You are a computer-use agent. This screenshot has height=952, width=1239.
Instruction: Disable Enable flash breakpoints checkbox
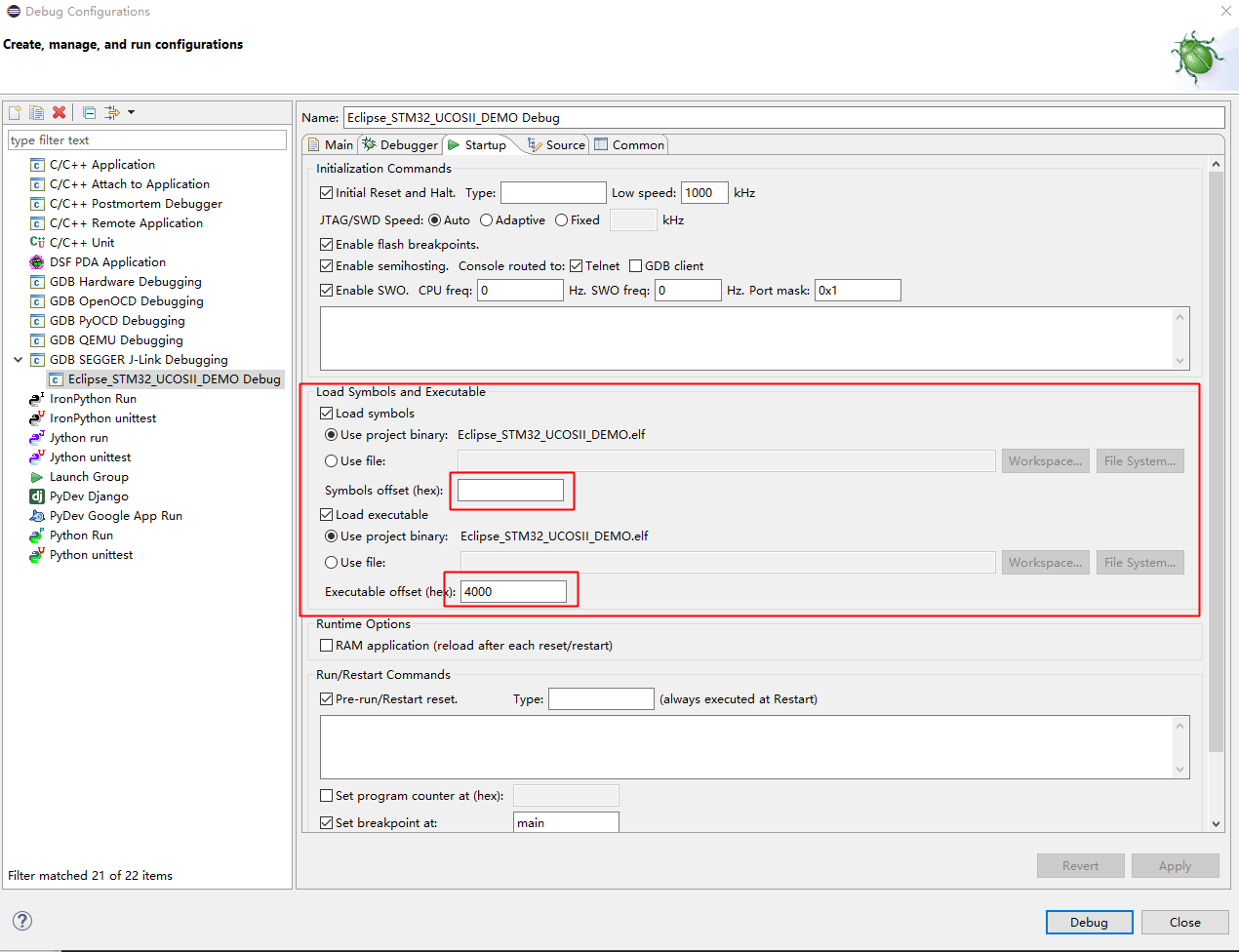327,245
